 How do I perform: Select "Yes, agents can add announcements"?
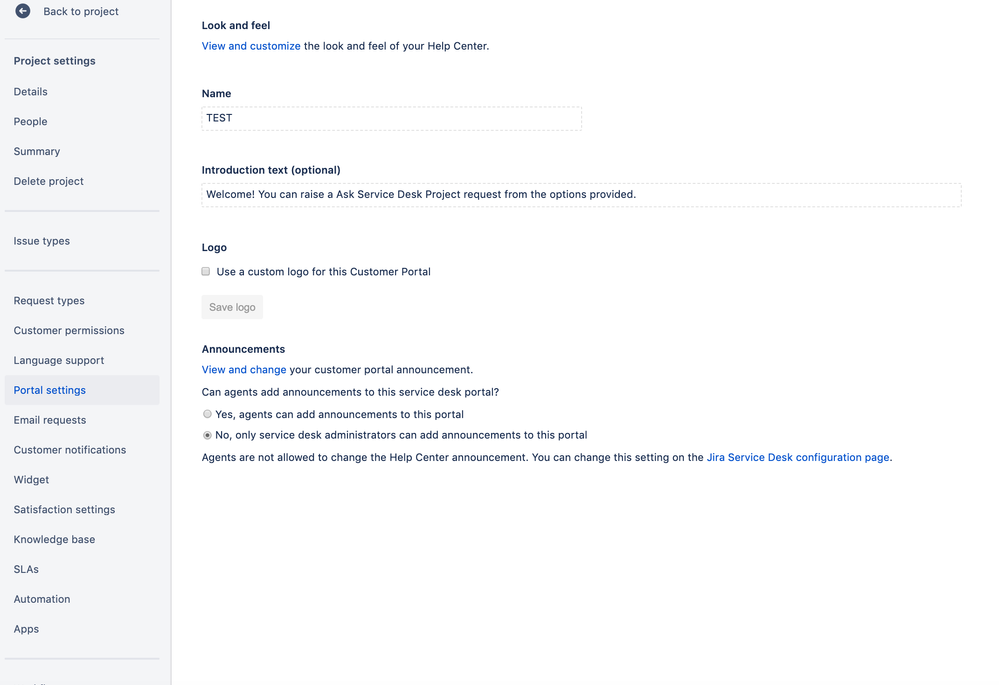(x=207, y=413)
